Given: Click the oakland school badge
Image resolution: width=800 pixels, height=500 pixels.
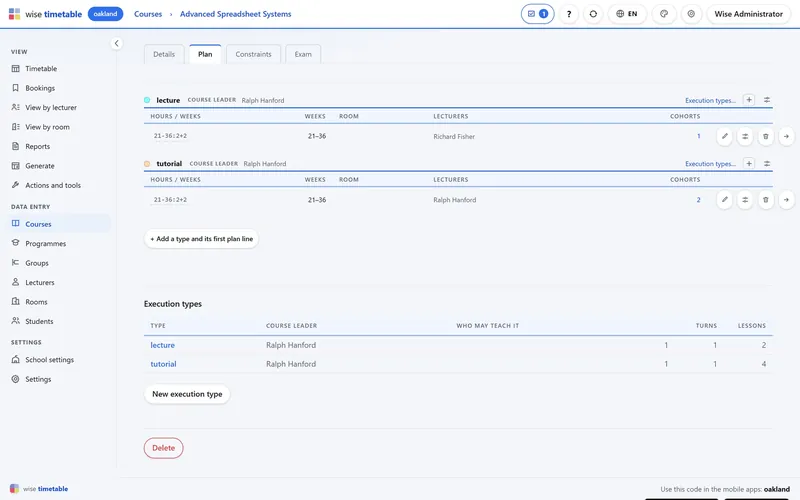Looking at the screenshot, I should click(x=105, y=14).
